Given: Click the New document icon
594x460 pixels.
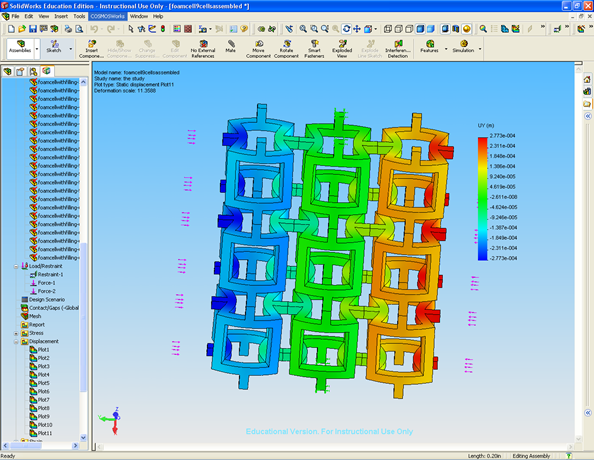Looking at the screenshot, I should pos(11,29).
